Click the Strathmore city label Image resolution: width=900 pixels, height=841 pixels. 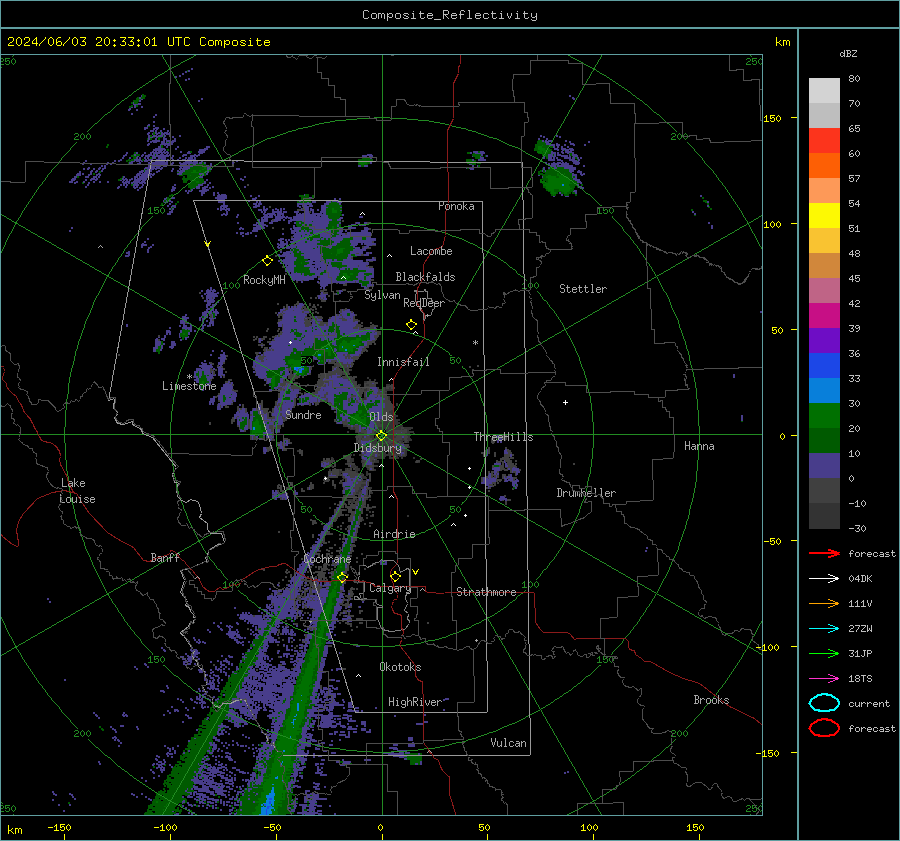[486, 592]
